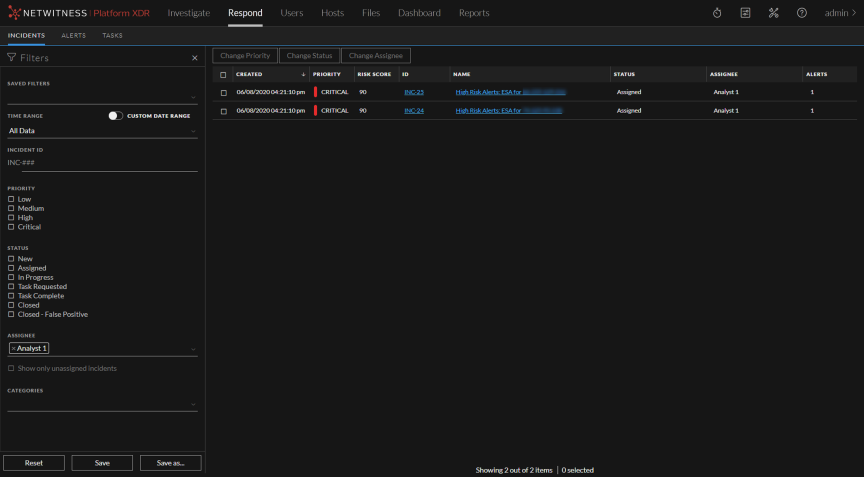Open the help question mark icon

click(x=802, y=13)
